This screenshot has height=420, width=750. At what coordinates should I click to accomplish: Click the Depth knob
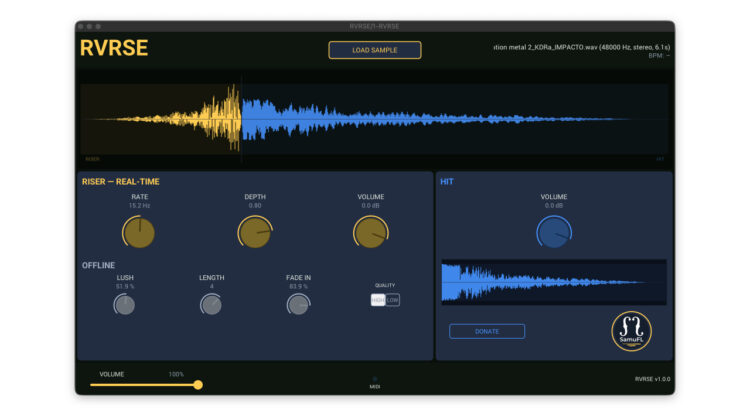click(x=254, y=232)
